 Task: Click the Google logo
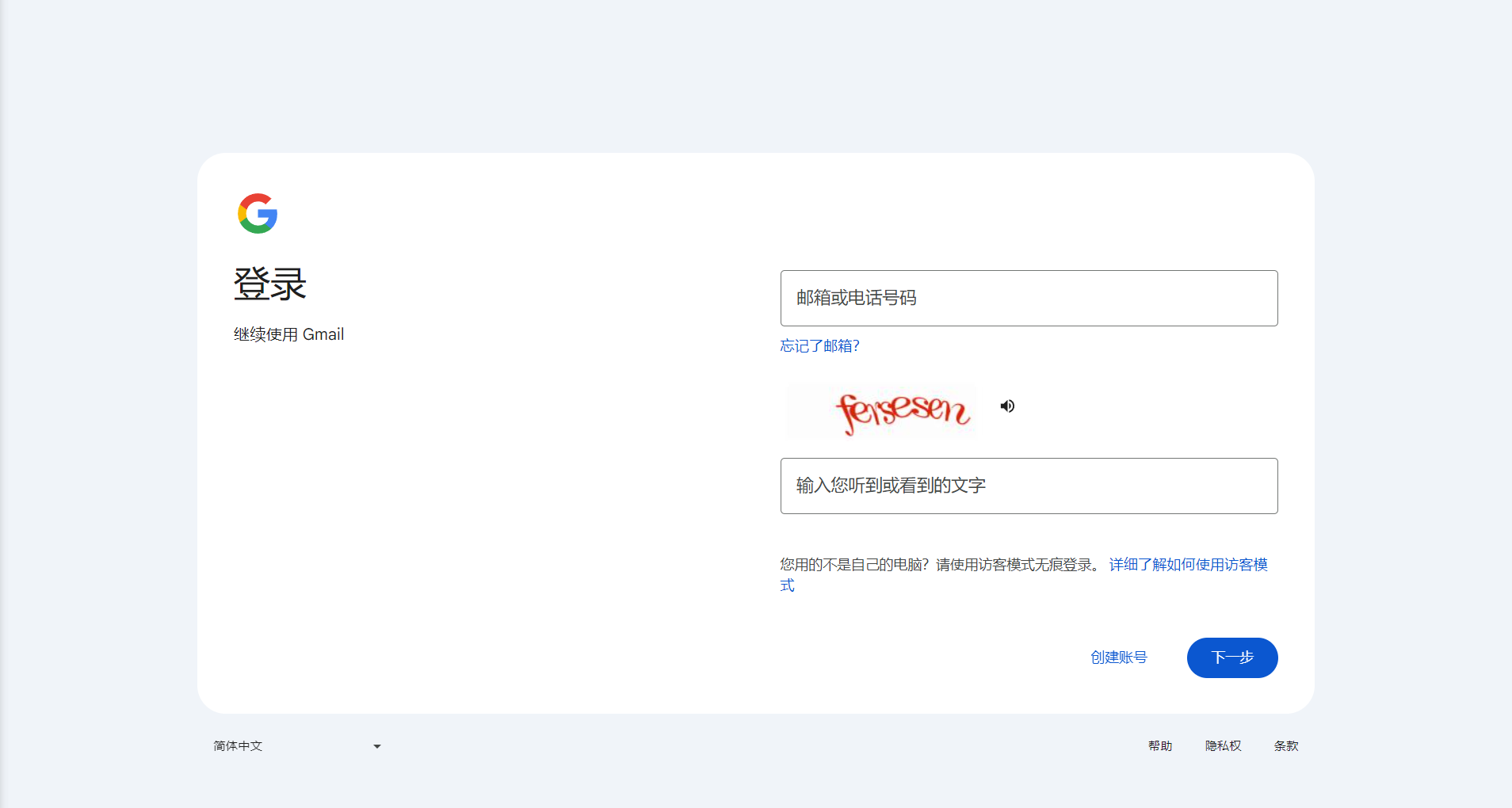point(257,213)
